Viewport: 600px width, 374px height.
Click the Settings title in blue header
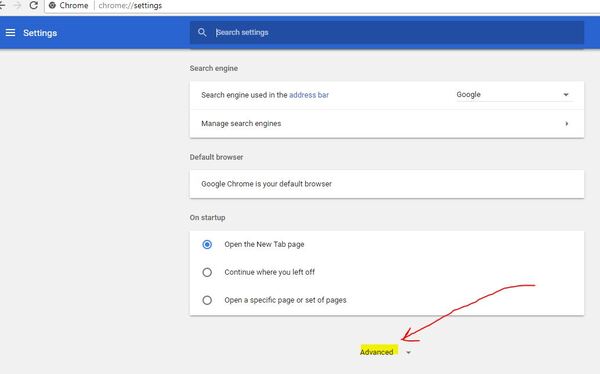click(x=40, y=33)
